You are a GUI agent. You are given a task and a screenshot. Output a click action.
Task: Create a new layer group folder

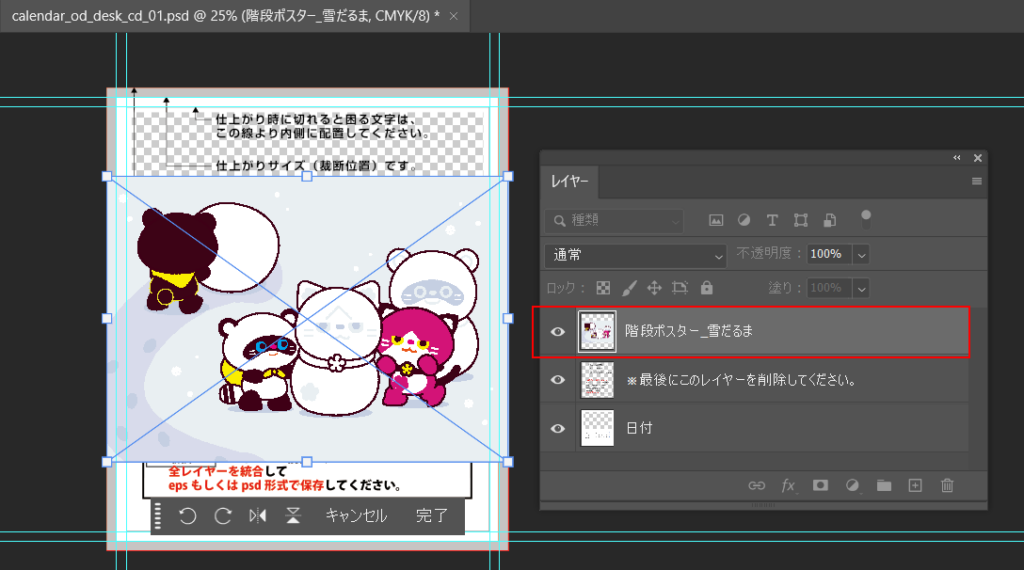point(883,485)
